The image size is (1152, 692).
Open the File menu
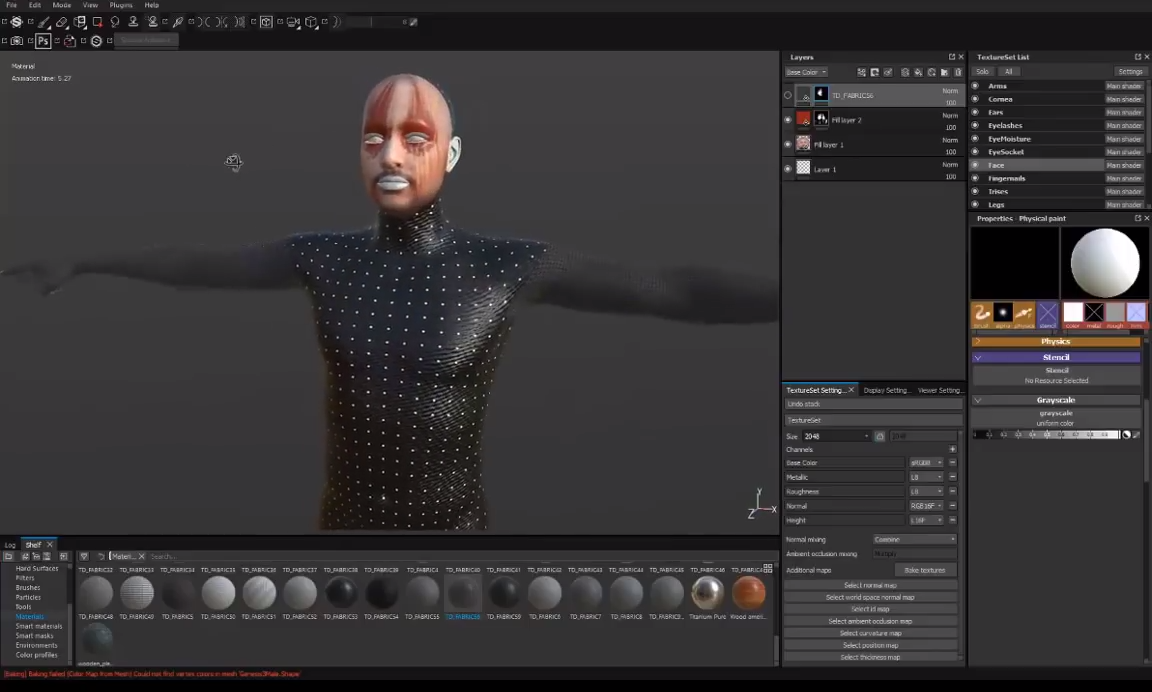[x=12, y=5]
